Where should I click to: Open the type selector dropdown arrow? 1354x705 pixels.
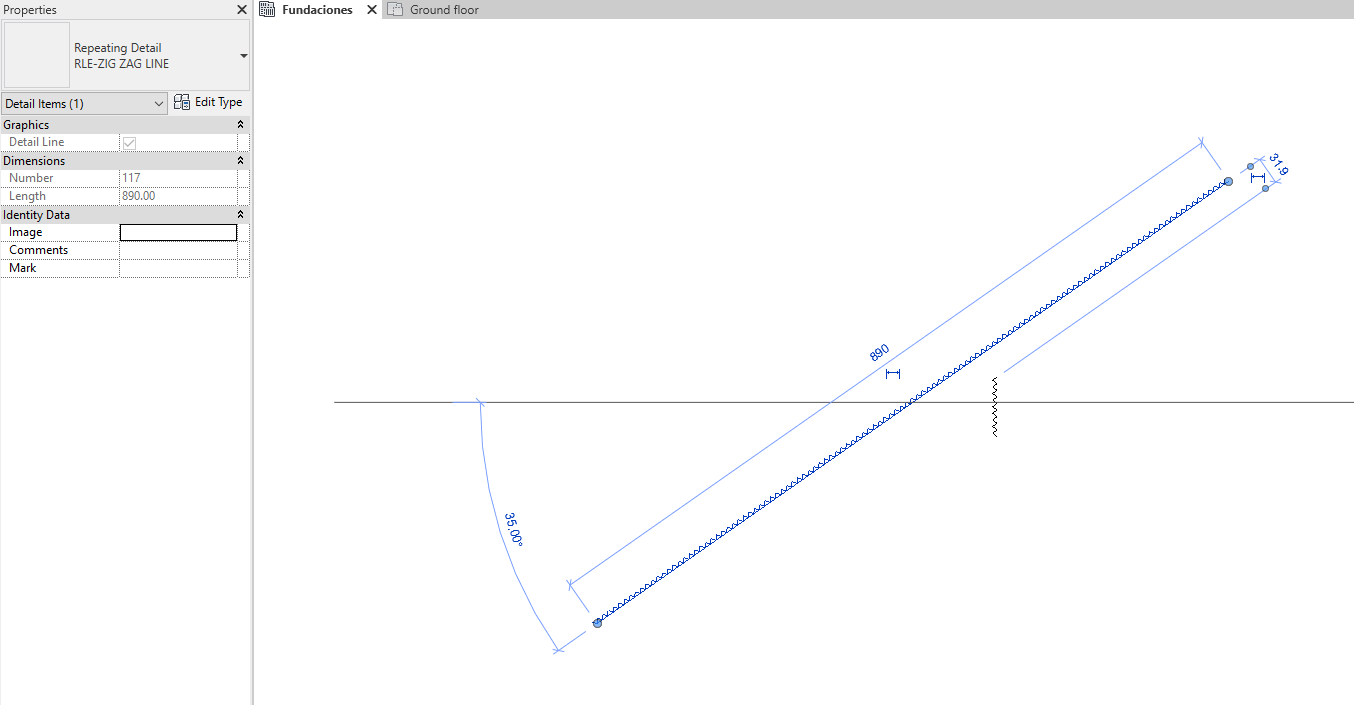tap(243, 56)
